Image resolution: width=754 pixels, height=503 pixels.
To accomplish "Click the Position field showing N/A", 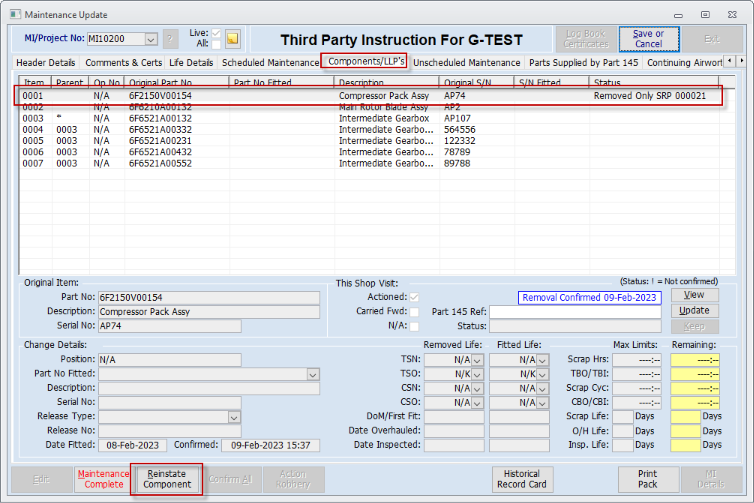I will point(170,360).
